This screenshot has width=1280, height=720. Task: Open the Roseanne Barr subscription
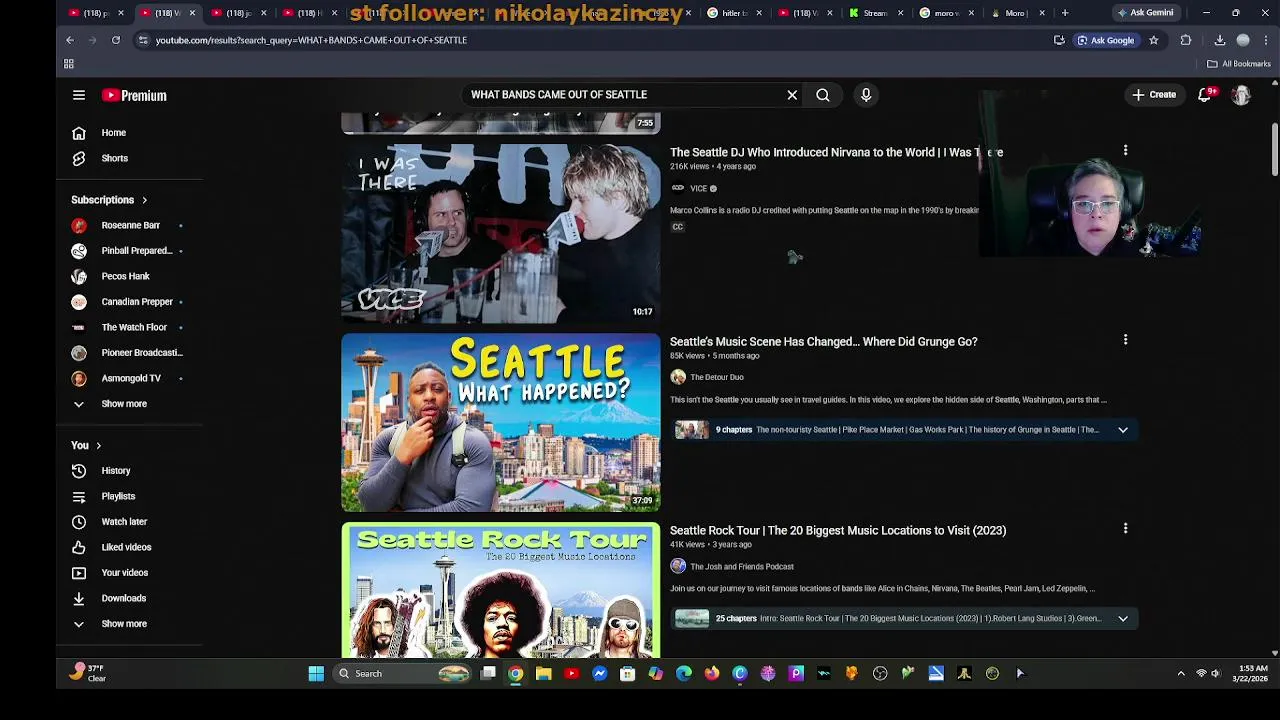point(130,225)
